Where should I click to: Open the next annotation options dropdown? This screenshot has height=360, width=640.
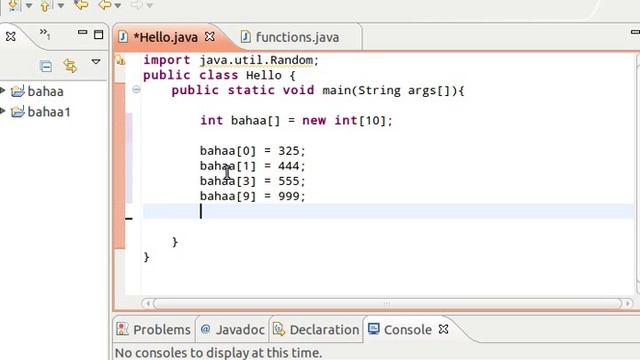pyautogui.click(x=29, y=5)
